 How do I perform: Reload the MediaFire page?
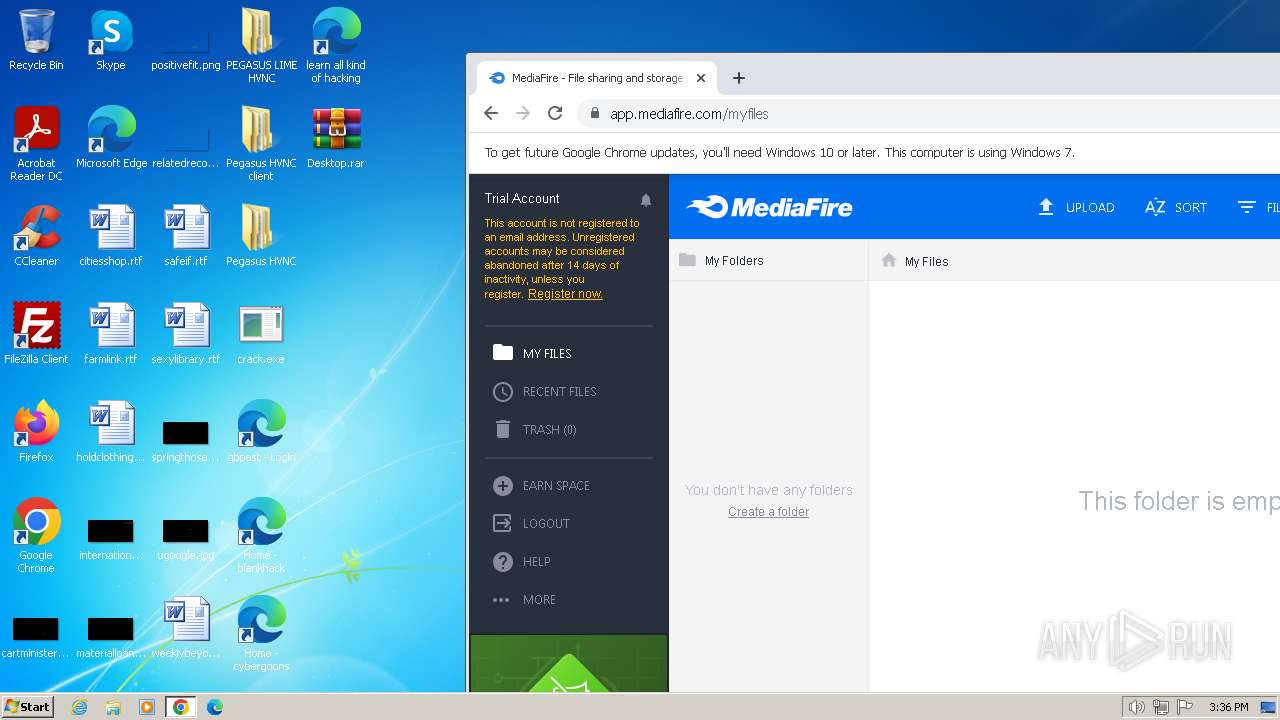tap(555, 113)
